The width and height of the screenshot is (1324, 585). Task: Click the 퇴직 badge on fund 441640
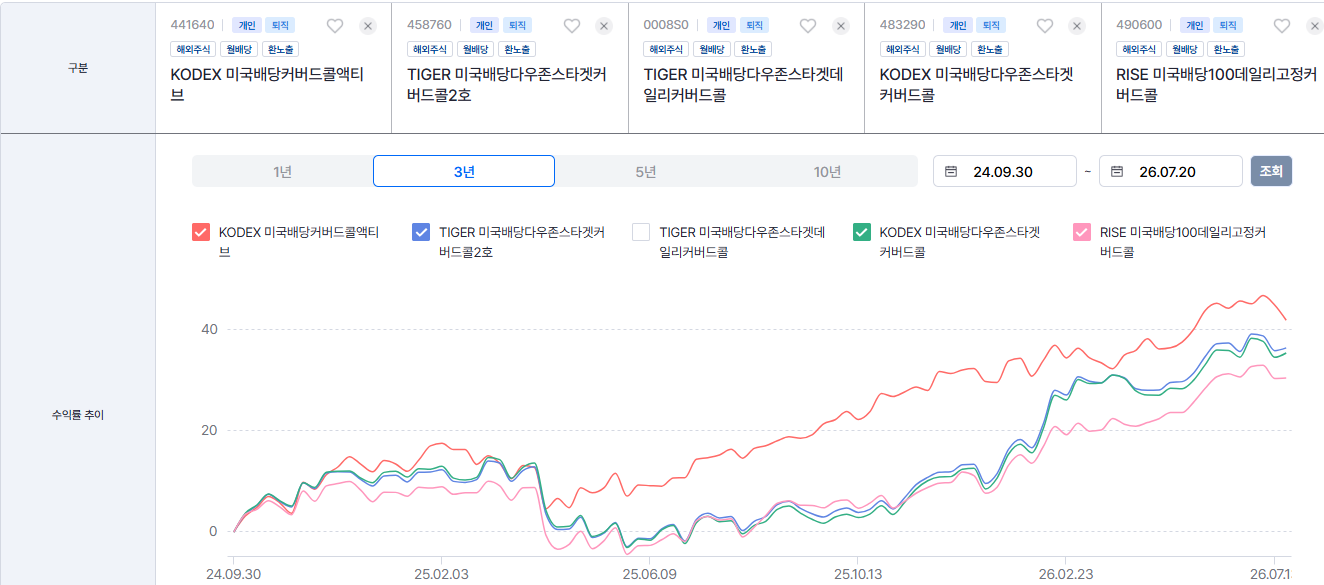[279, 25]
